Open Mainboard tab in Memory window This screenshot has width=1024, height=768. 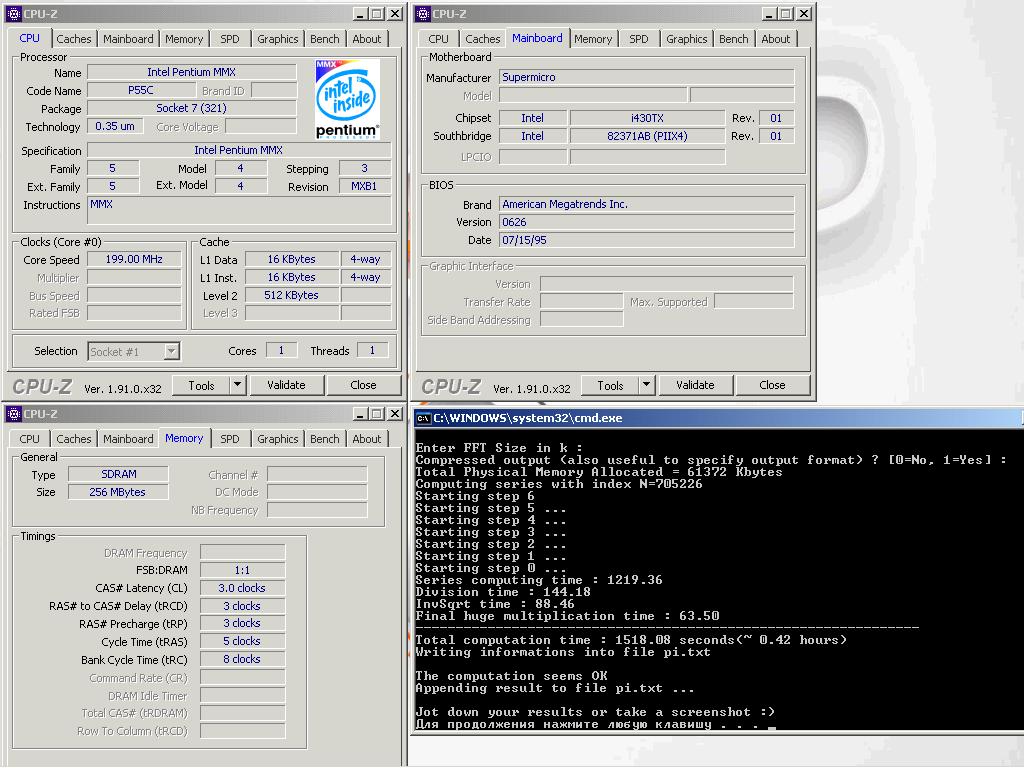[128, 439]
